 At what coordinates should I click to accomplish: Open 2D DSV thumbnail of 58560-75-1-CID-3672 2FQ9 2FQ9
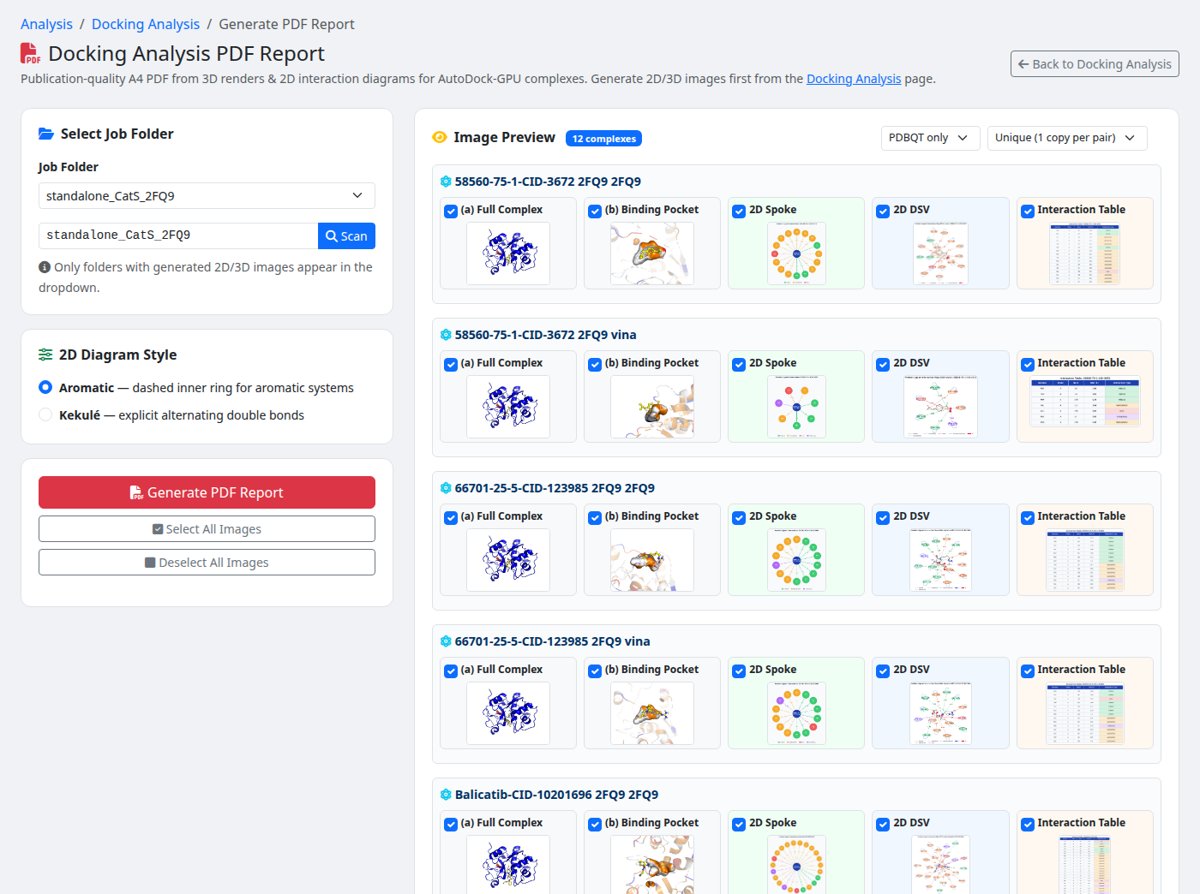click(940, 253)
